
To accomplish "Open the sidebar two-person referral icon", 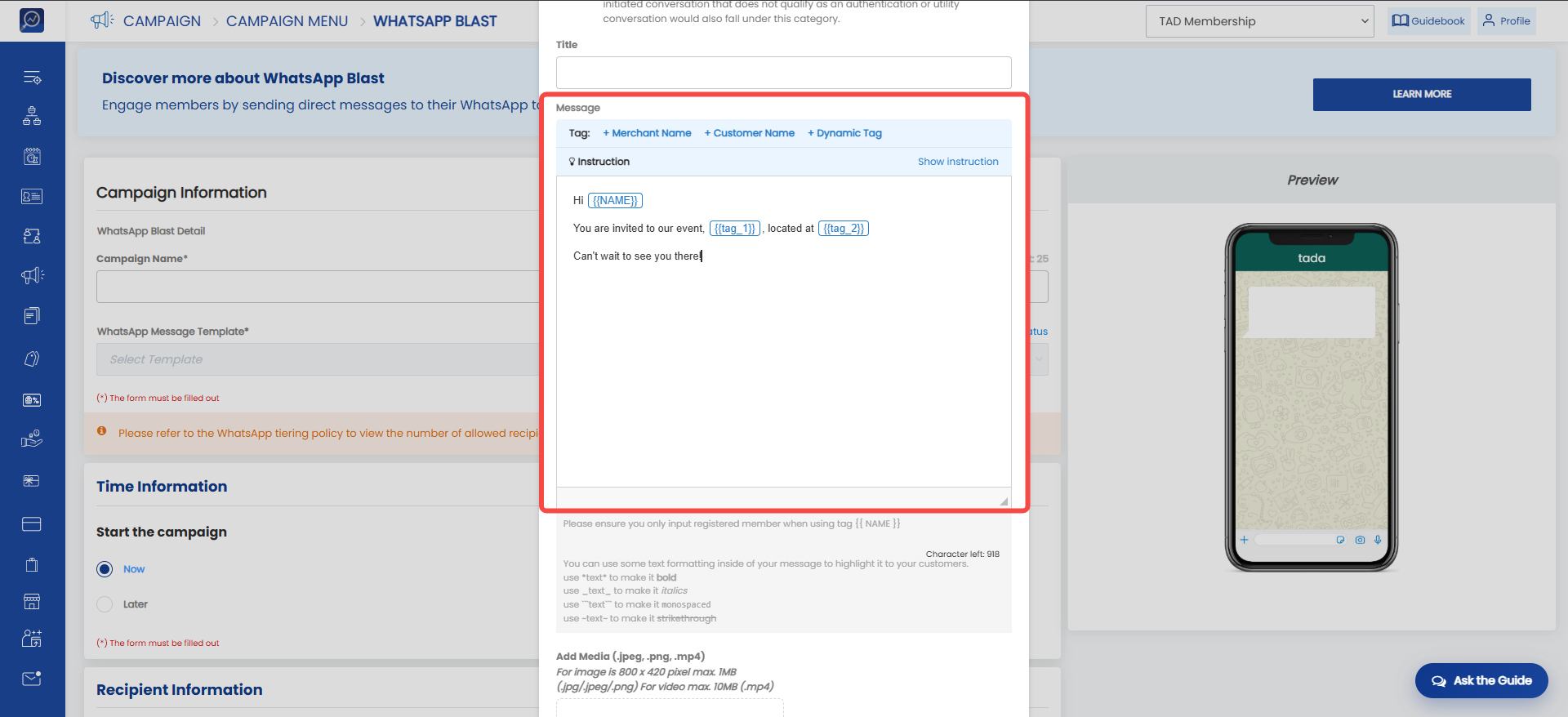I will [32, 236].
